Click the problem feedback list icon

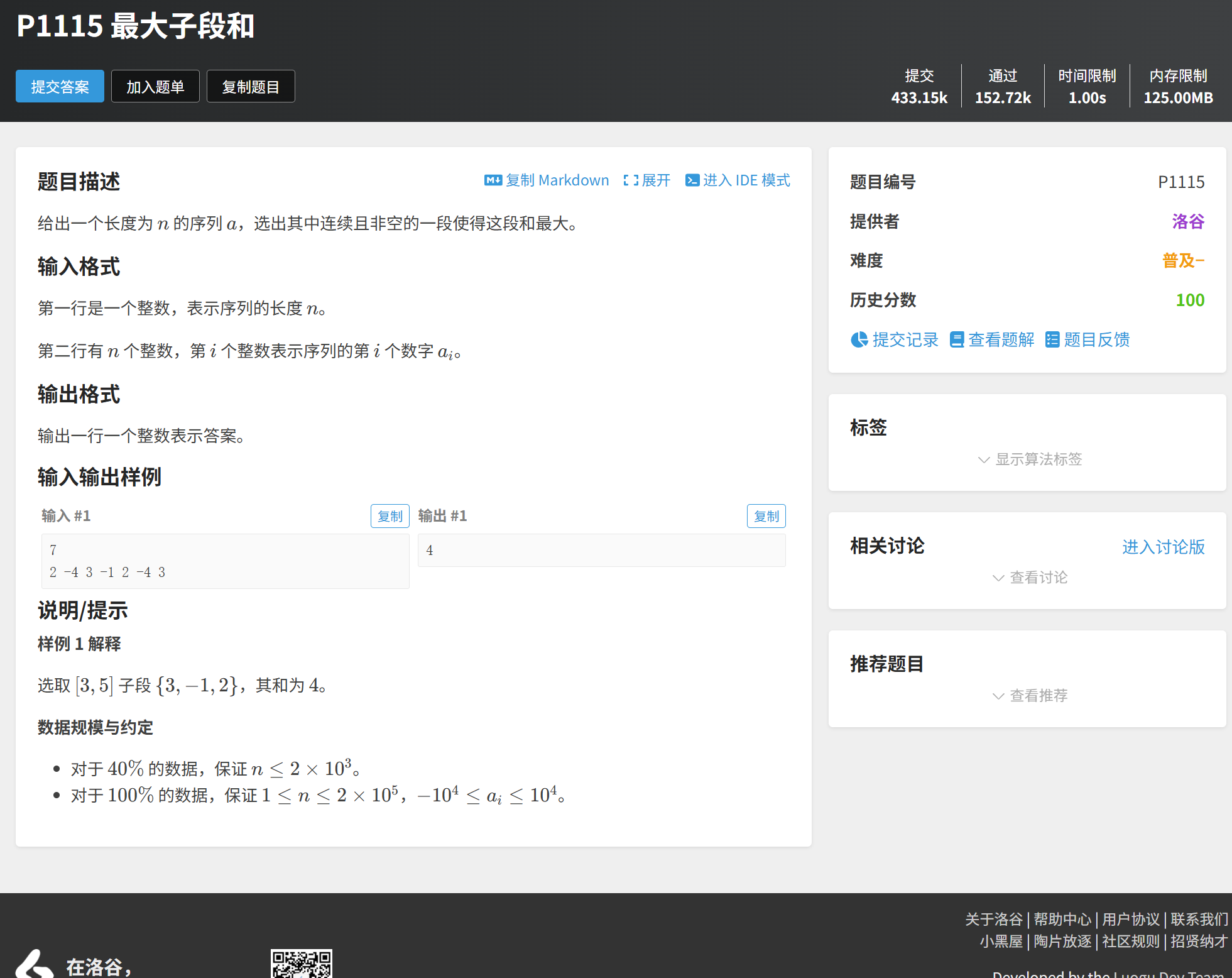pyautogui.click(x=1052, y=340)
